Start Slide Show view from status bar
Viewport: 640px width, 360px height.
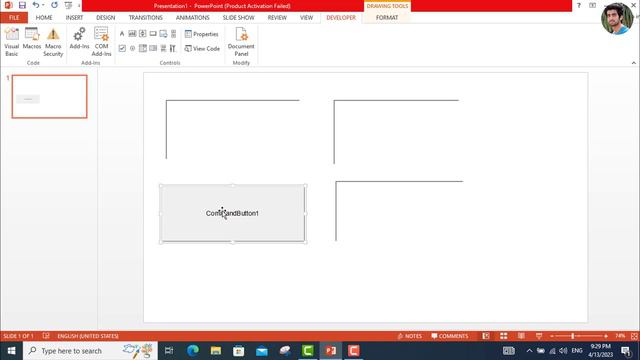(x=539, y=336)
